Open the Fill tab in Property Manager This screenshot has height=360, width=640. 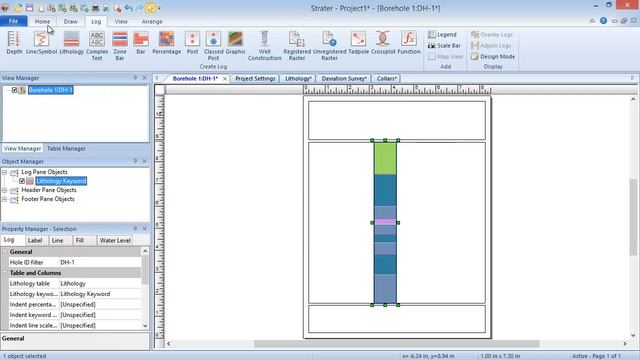pyautogui.click(x=80, y=240)
